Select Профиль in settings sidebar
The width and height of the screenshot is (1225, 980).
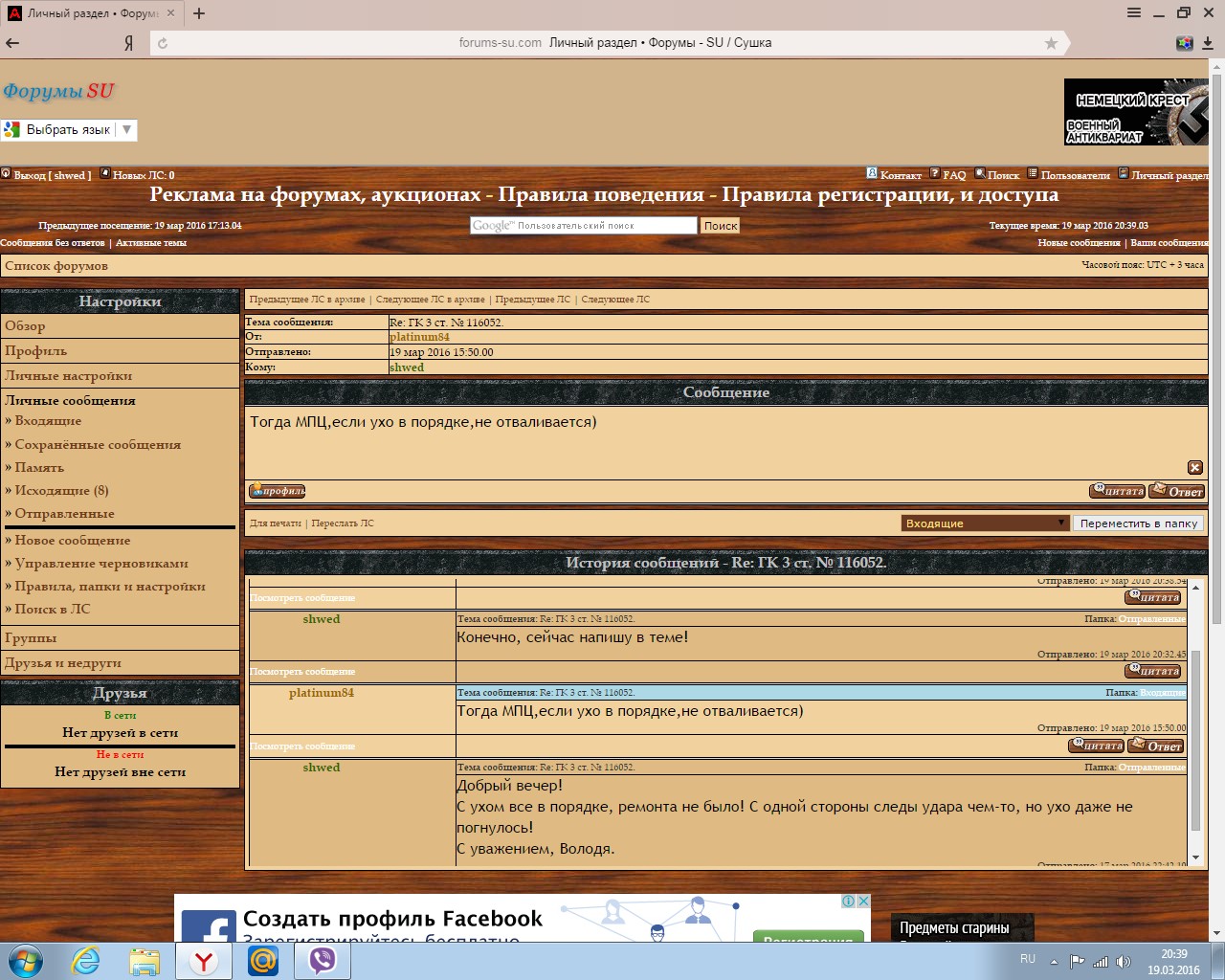point(35,351)
